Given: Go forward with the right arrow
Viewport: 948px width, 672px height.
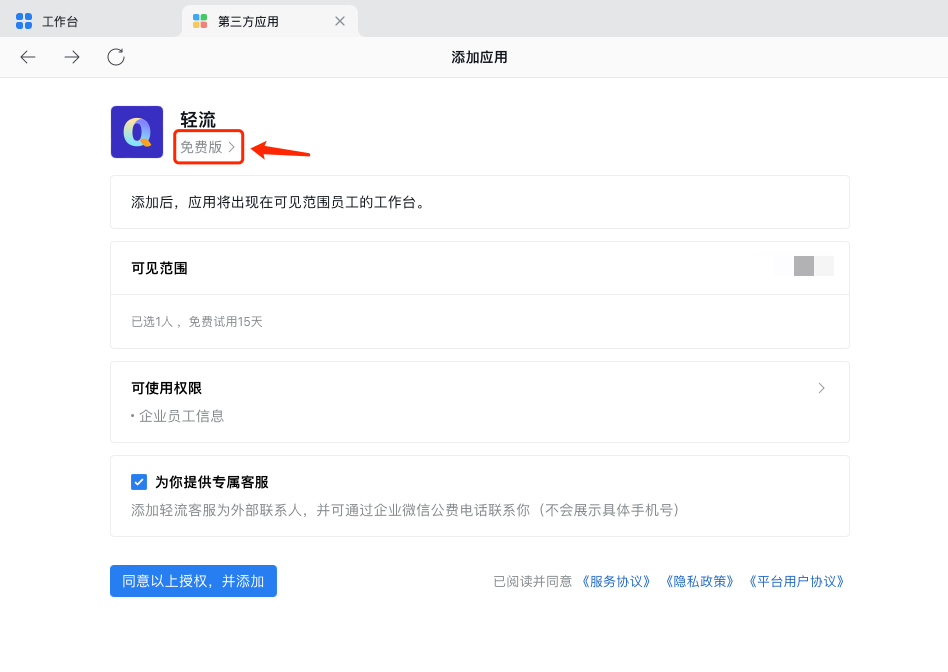Looking at the screenshot, I should coord(72,57).
